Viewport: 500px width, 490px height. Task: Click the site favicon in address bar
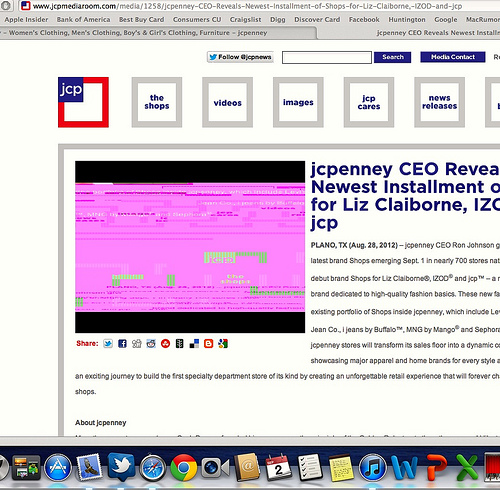tap(26, 6)
